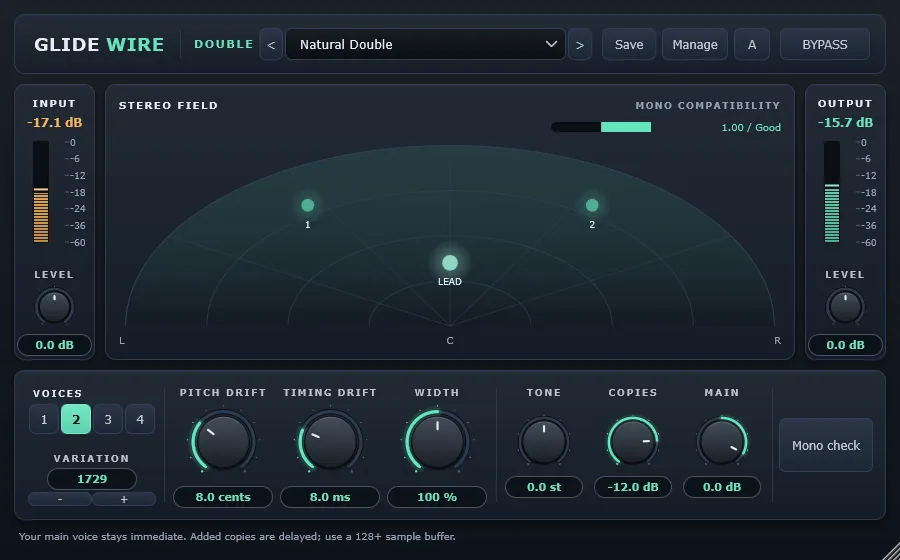Click the '-15.7 dB' output reading

point(845,123)
